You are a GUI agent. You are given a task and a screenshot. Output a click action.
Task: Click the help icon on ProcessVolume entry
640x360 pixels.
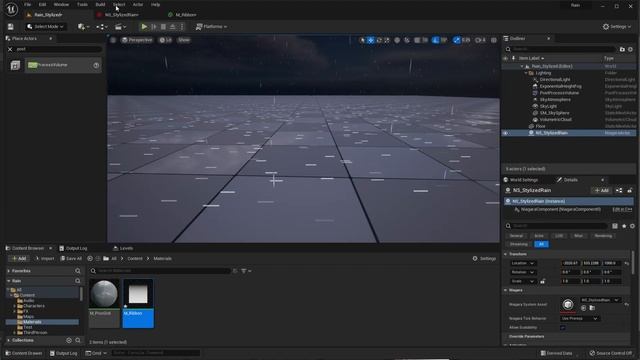click(96, 65)
